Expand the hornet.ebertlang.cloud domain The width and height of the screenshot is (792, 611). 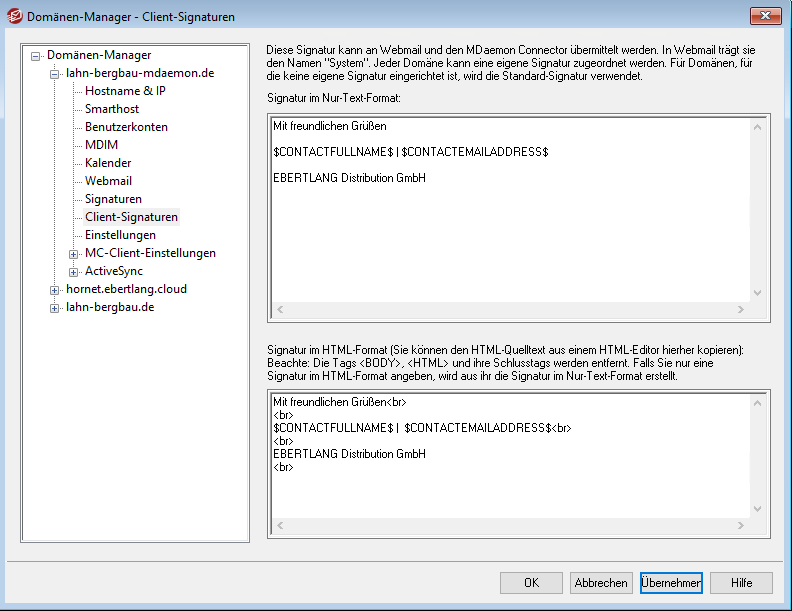55,290
